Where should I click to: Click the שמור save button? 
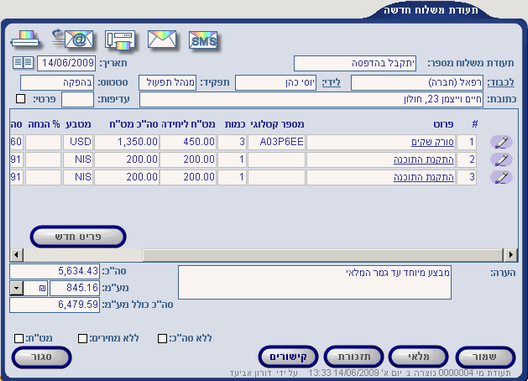pos(485,357)
